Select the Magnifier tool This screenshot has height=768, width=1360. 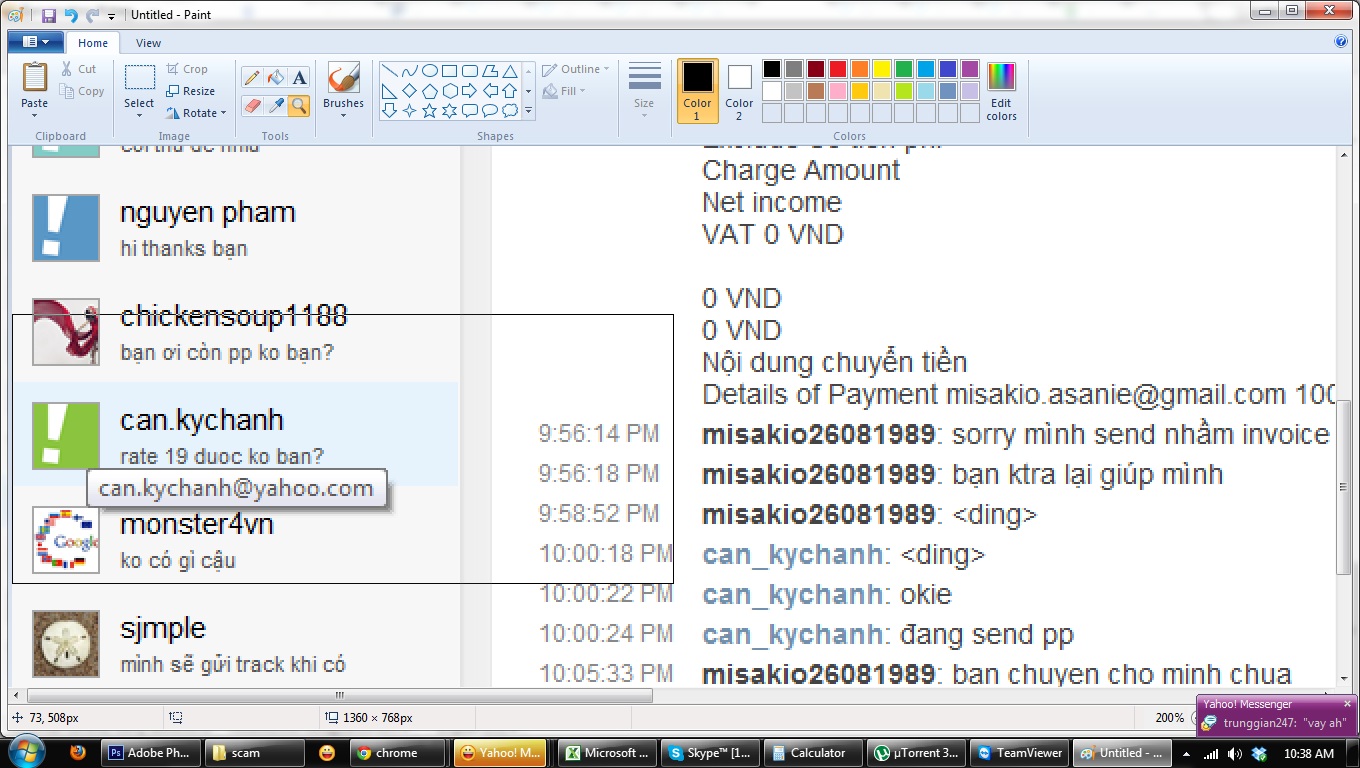click(299, 105)
